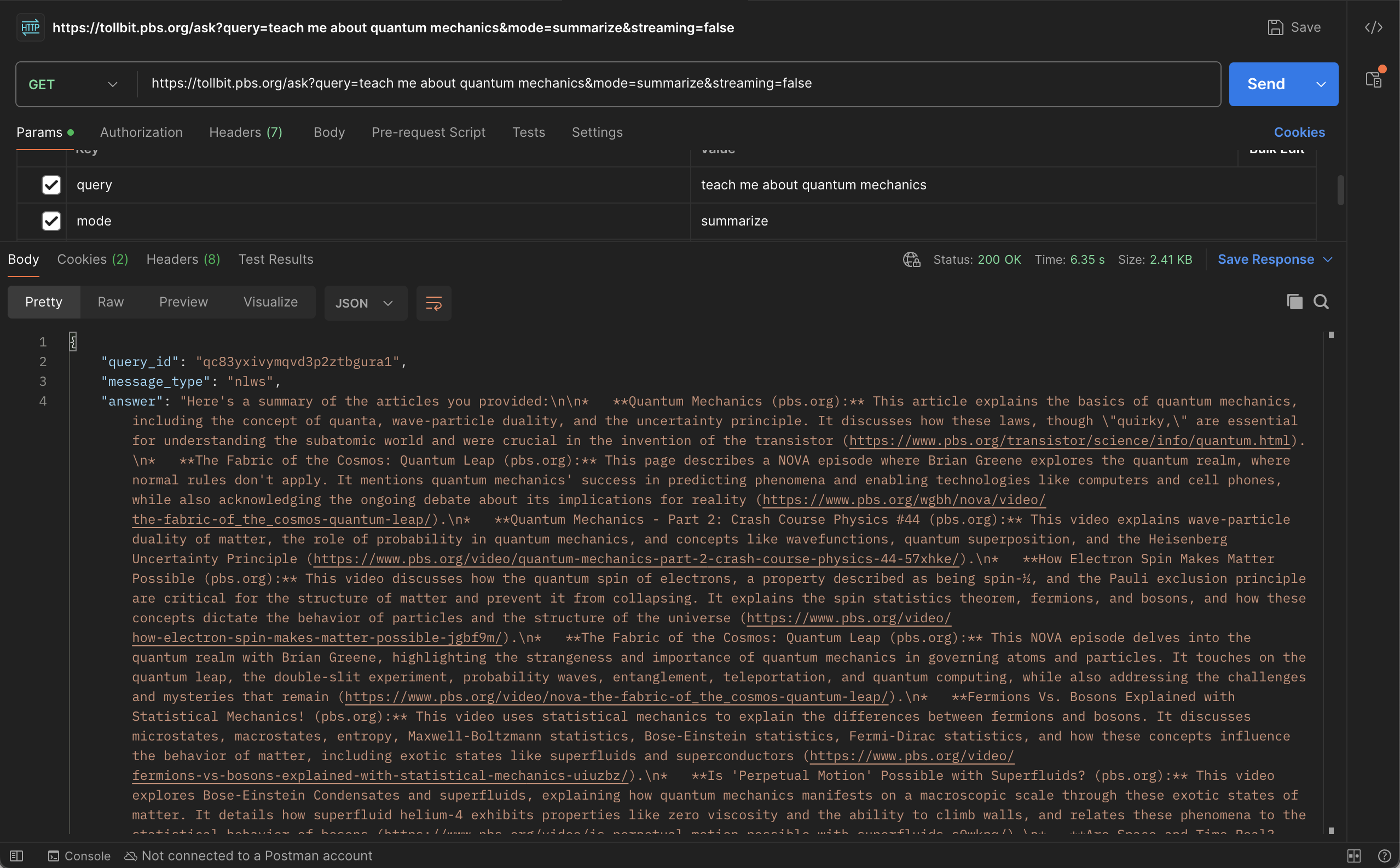Toggle the wrap lines icon
Image resolution: width=1400 pixels, height=868 pixels.
click(x=433, y=303)
